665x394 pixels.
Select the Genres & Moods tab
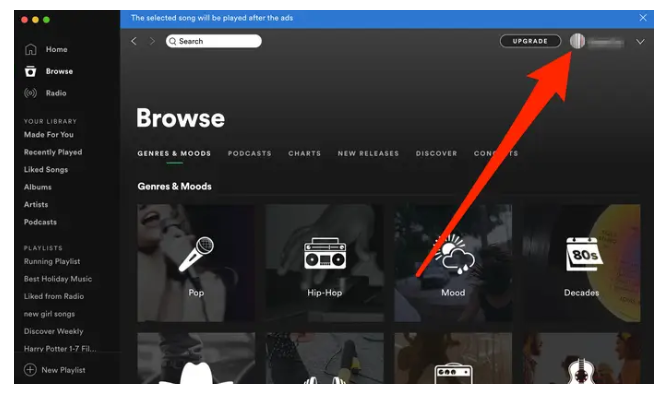(x=174, y=154)
